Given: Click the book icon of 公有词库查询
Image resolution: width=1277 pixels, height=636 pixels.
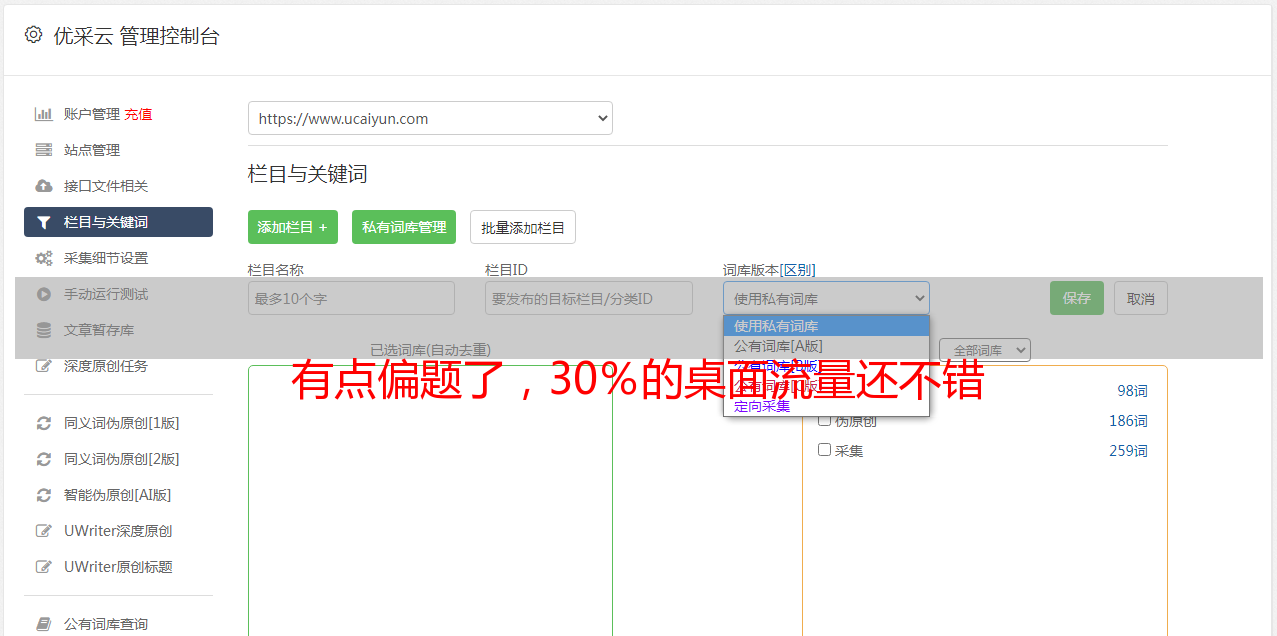Looking at the screenshot, I should (x=43, y=624).
